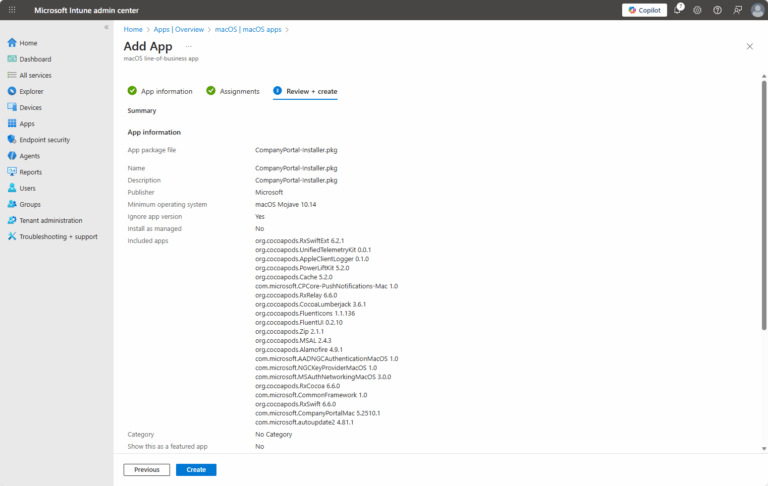This screenshot has height=486, width=768.
Task: Select 'com.microsoft.autoupdate2 4.81.1' entry
Action: (x=304, y=422)
